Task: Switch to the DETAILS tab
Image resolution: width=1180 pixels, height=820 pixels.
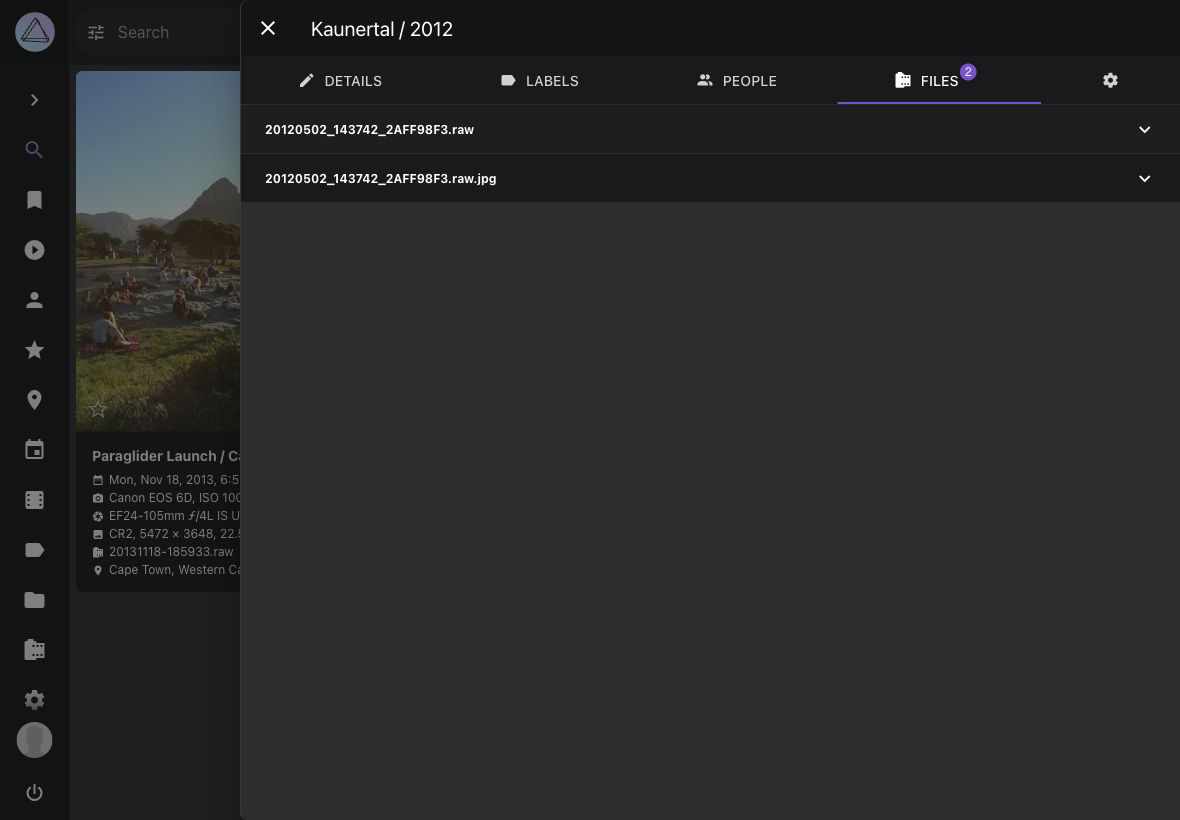Action: (341, 81)
